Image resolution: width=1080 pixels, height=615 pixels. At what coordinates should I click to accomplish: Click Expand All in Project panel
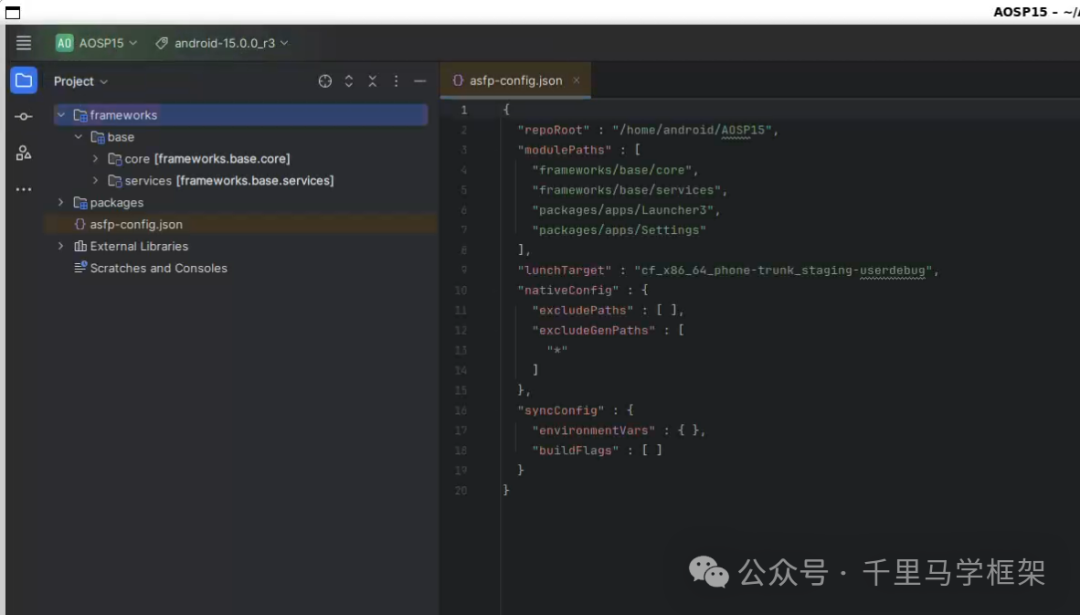pyautogui.click(x=349, y=81)
